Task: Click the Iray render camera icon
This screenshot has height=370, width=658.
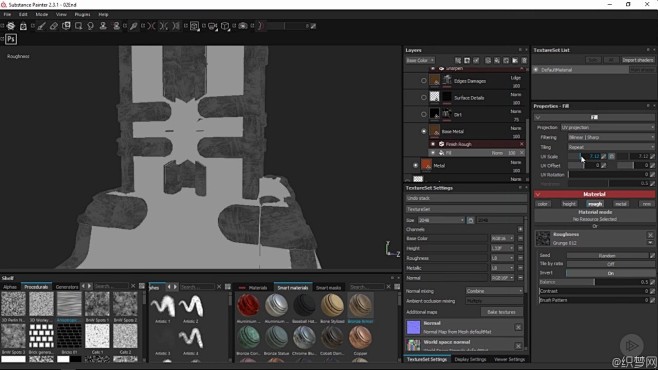Action: click(243, 26)
